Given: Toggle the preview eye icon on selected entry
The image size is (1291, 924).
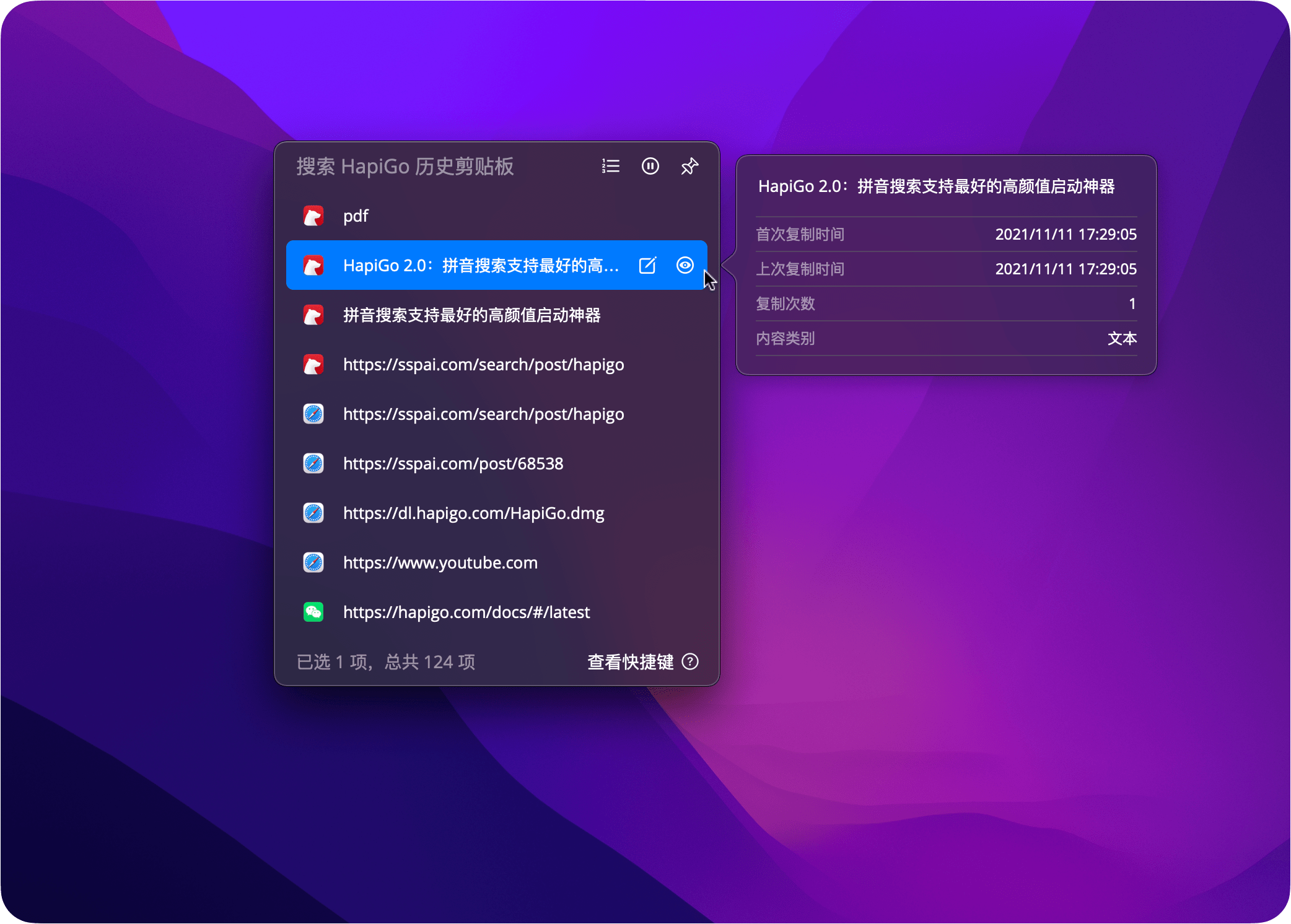Looking at the screenshot, I should [x=685, y=265].
